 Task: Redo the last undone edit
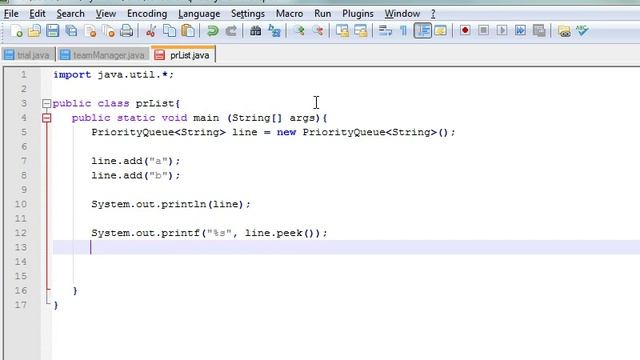click(x=231, y=31)
